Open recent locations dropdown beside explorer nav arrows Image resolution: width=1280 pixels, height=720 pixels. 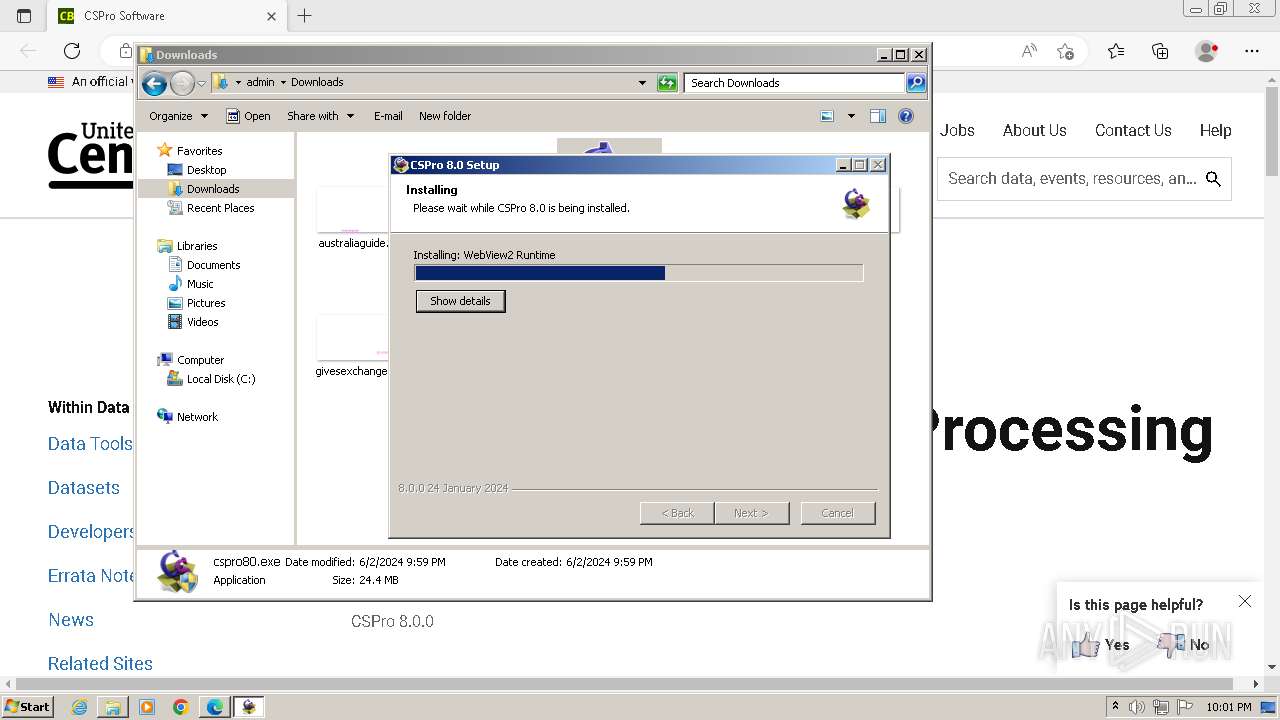(201, 83)
